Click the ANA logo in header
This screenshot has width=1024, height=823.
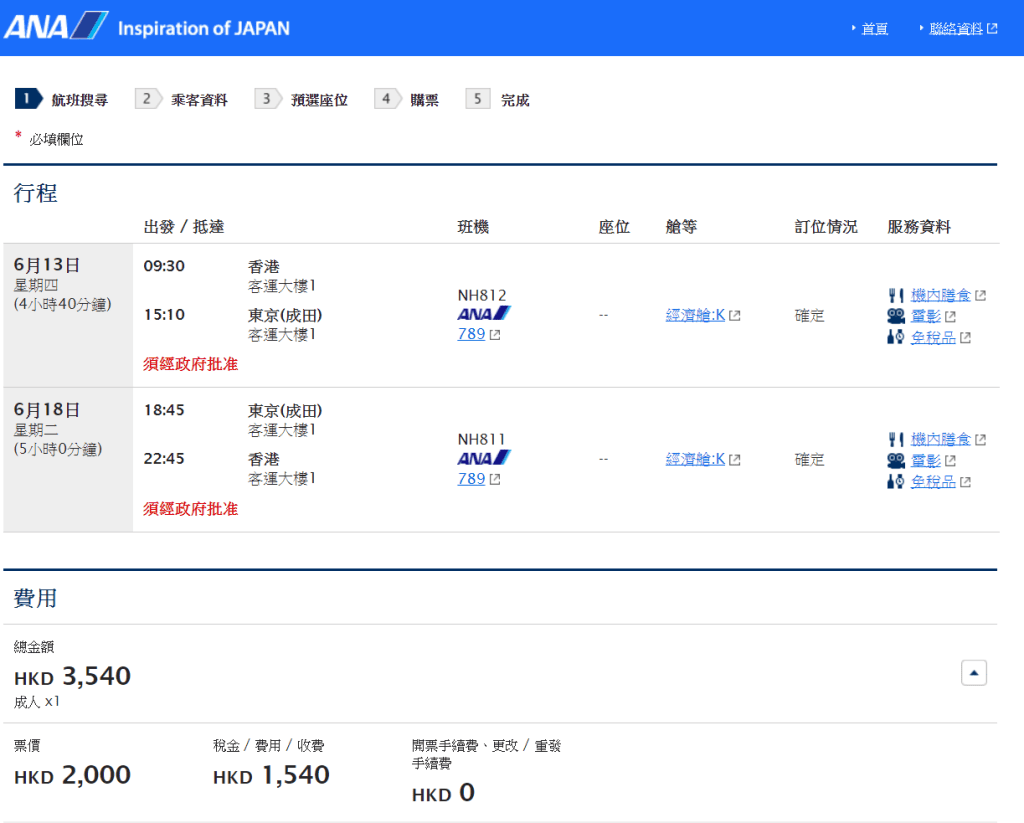click(x=56, y=27)
